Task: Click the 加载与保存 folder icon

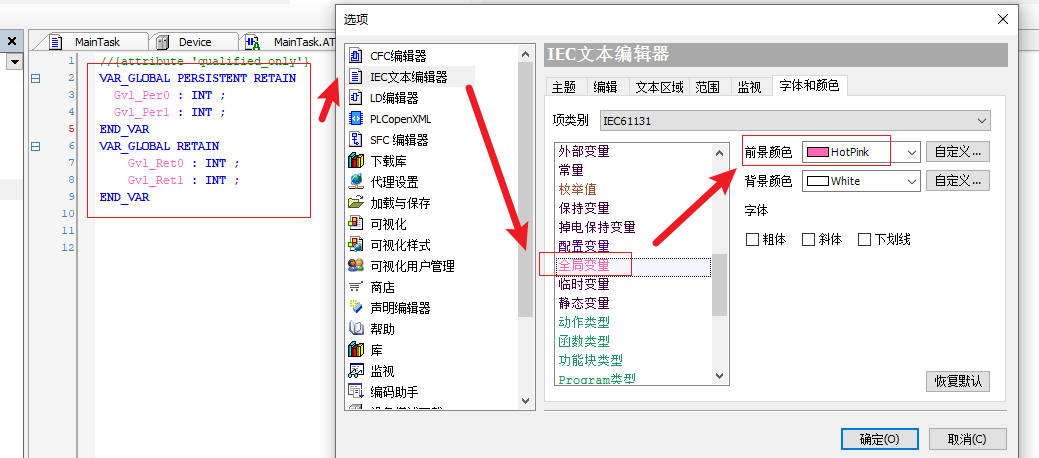Action: (355, 203)
